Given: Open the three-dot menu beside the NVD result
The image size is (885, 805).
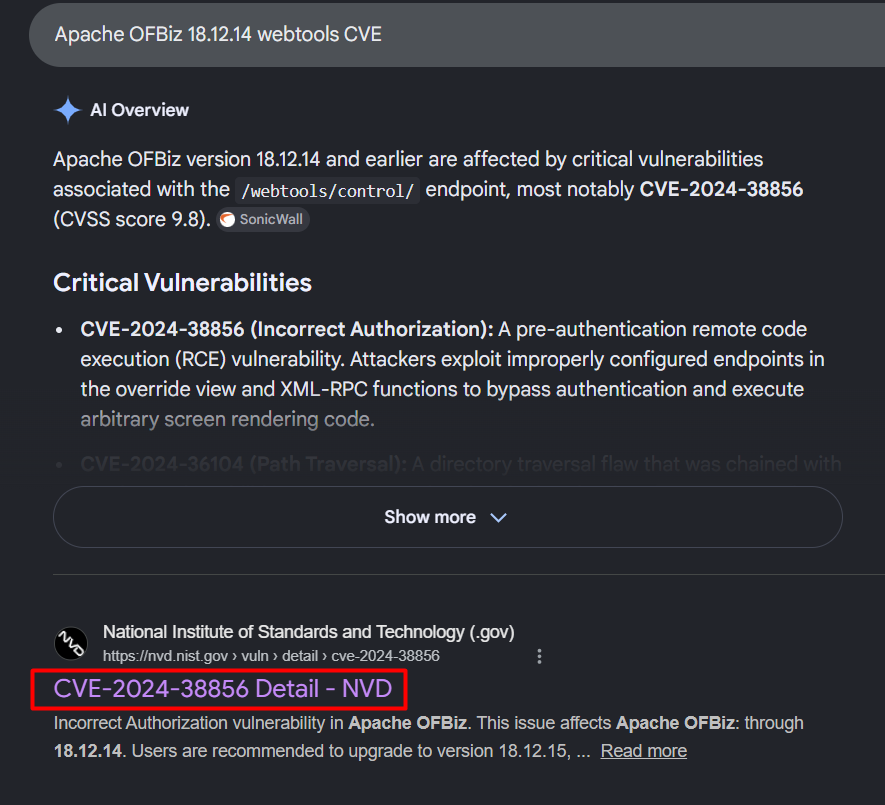Looking at the screenshot, I should 540,656.
